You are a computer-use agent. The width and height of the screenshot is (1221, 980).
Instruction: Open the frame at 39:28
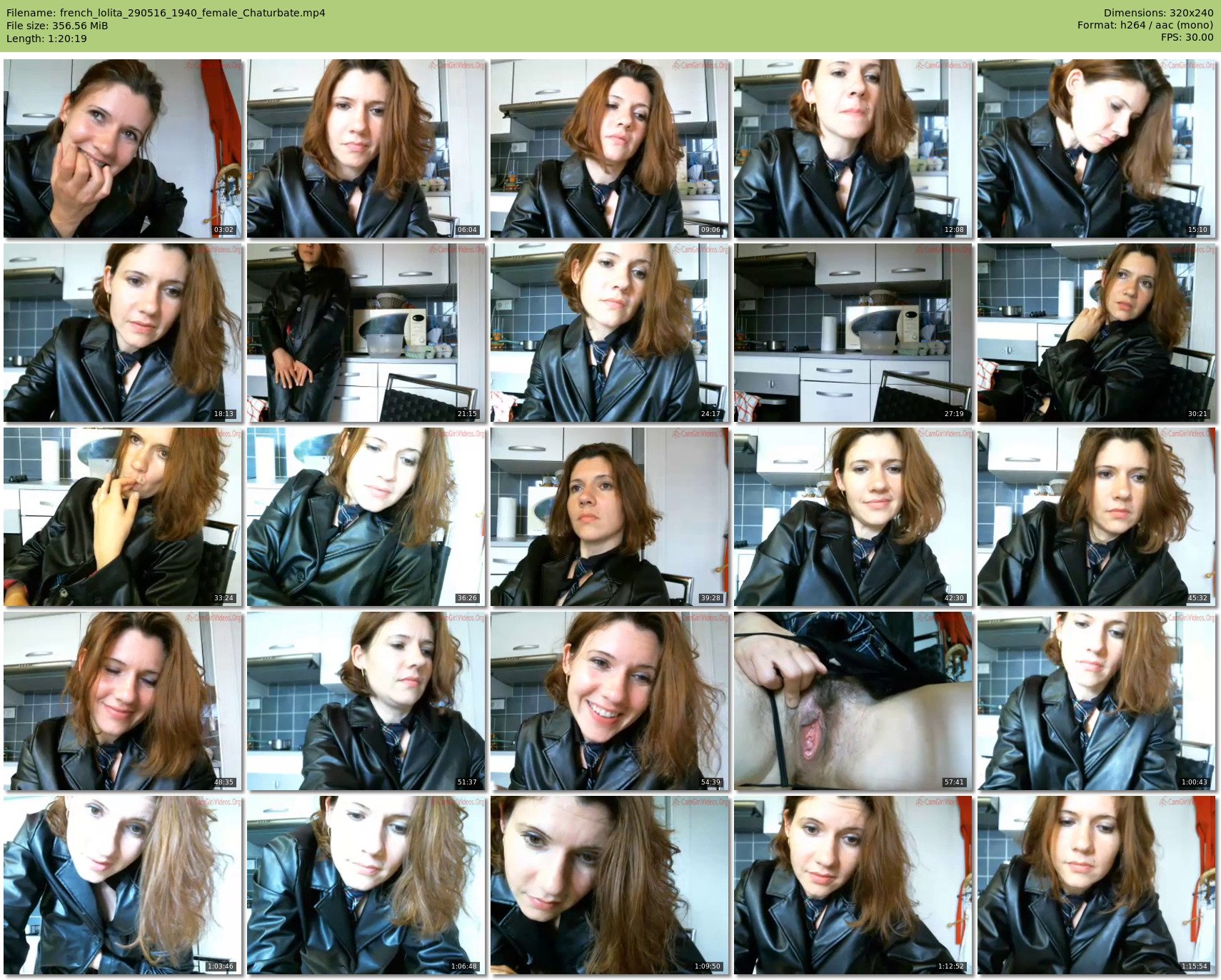[x=610, y=517]
